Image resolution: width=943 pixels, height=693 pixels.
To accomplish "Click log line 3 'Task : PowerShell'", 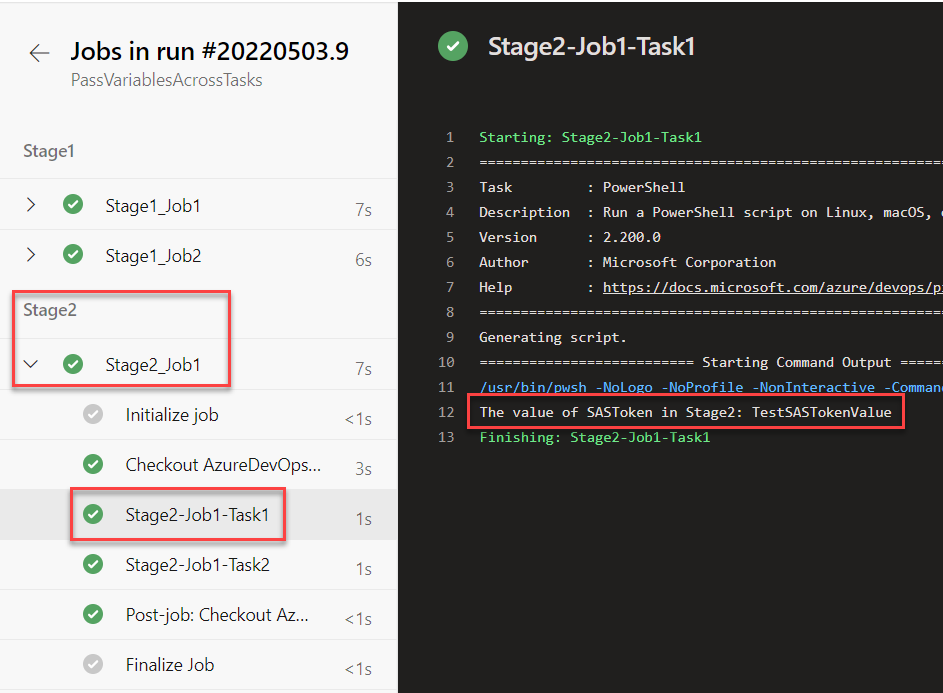I will pos(582,187).
